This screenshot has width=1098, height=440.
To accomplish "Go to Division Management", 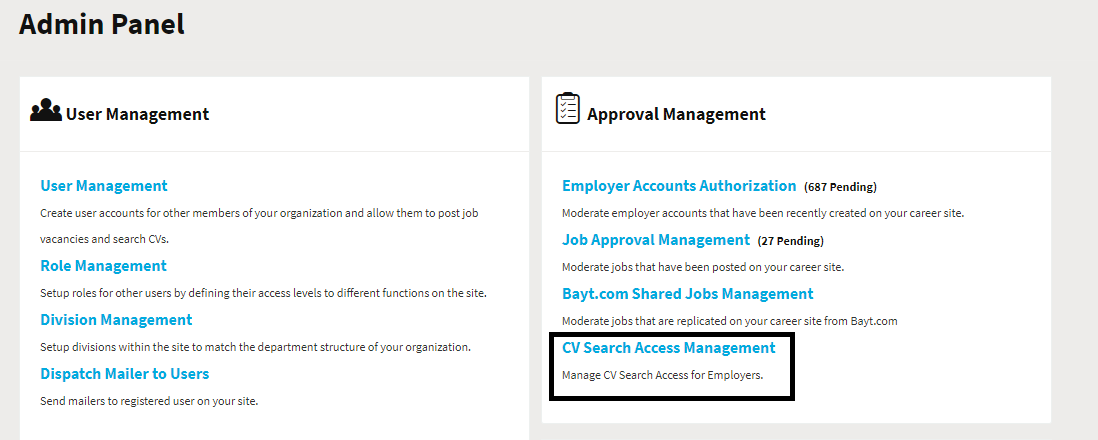I will click(116, 320).
